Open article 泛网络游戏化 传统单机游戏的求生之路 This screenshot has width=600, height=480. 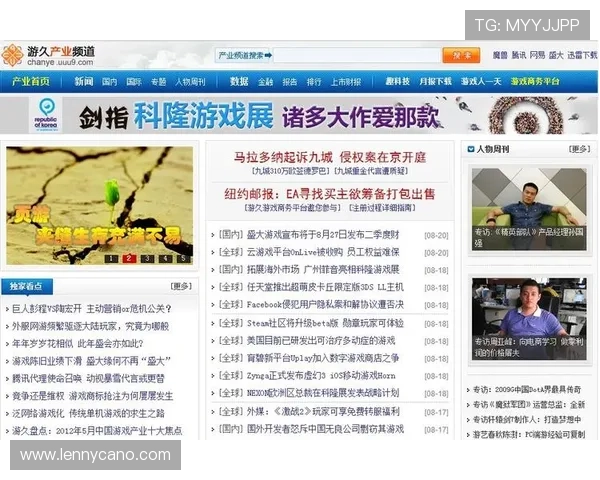tap(88, 413)
